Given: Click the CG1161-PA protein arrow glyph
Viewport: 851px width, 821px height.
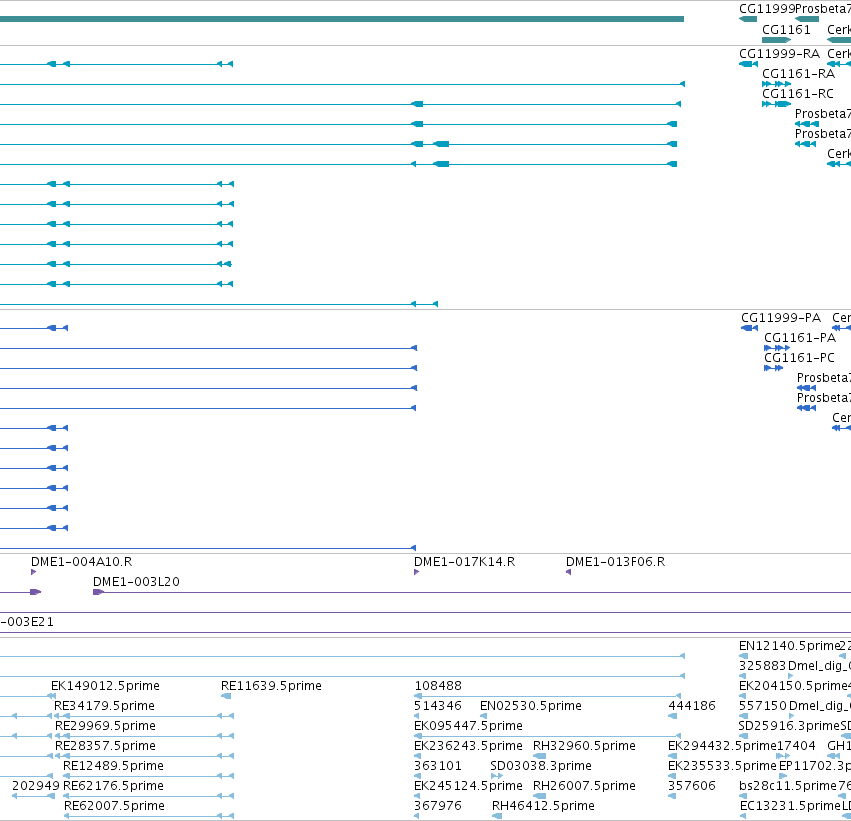Looking at the screenshot, I should 777,348.
